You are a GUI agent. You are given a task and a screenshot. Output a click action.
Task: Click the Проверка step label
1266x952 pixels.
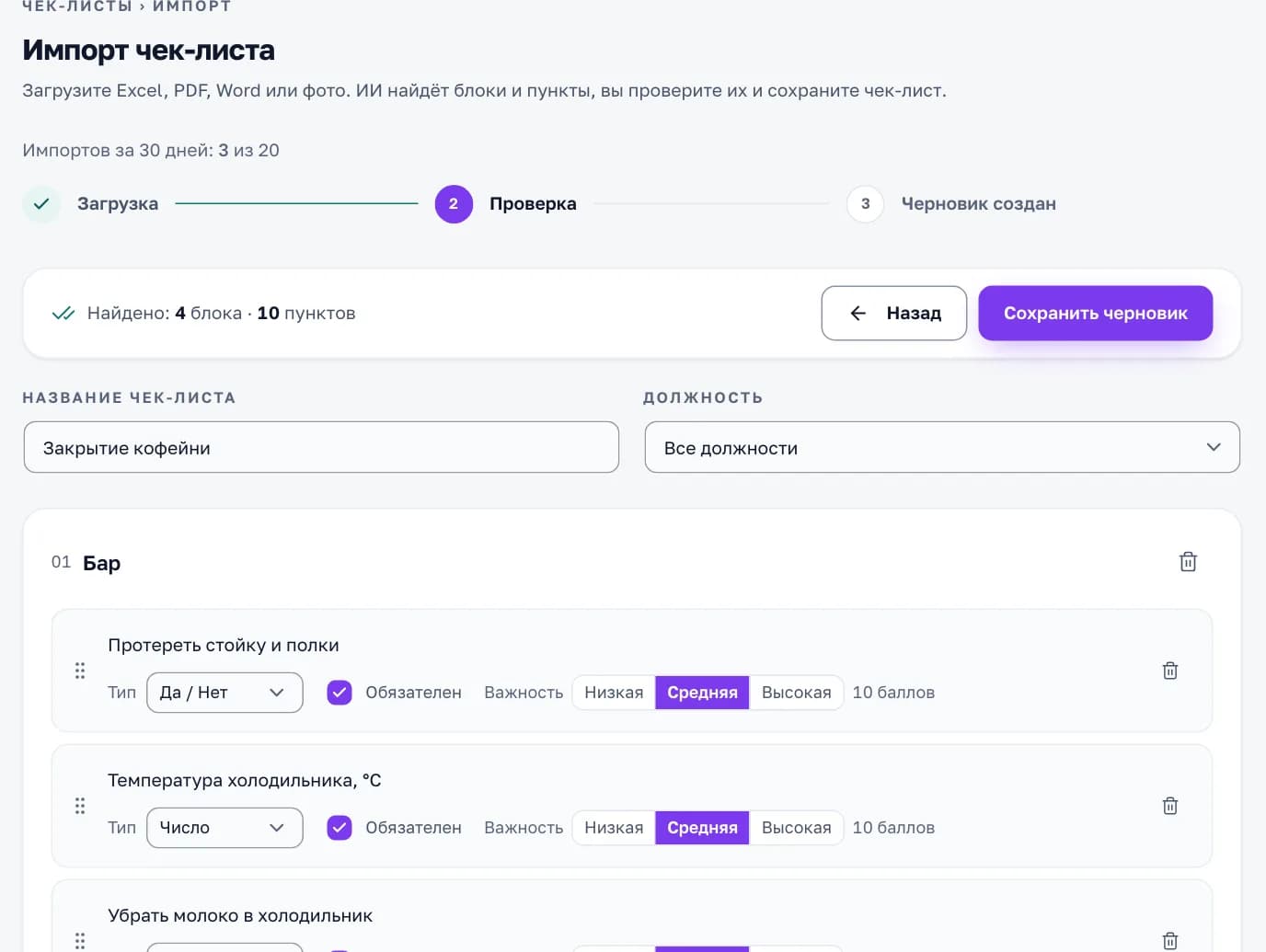point(533,203)
